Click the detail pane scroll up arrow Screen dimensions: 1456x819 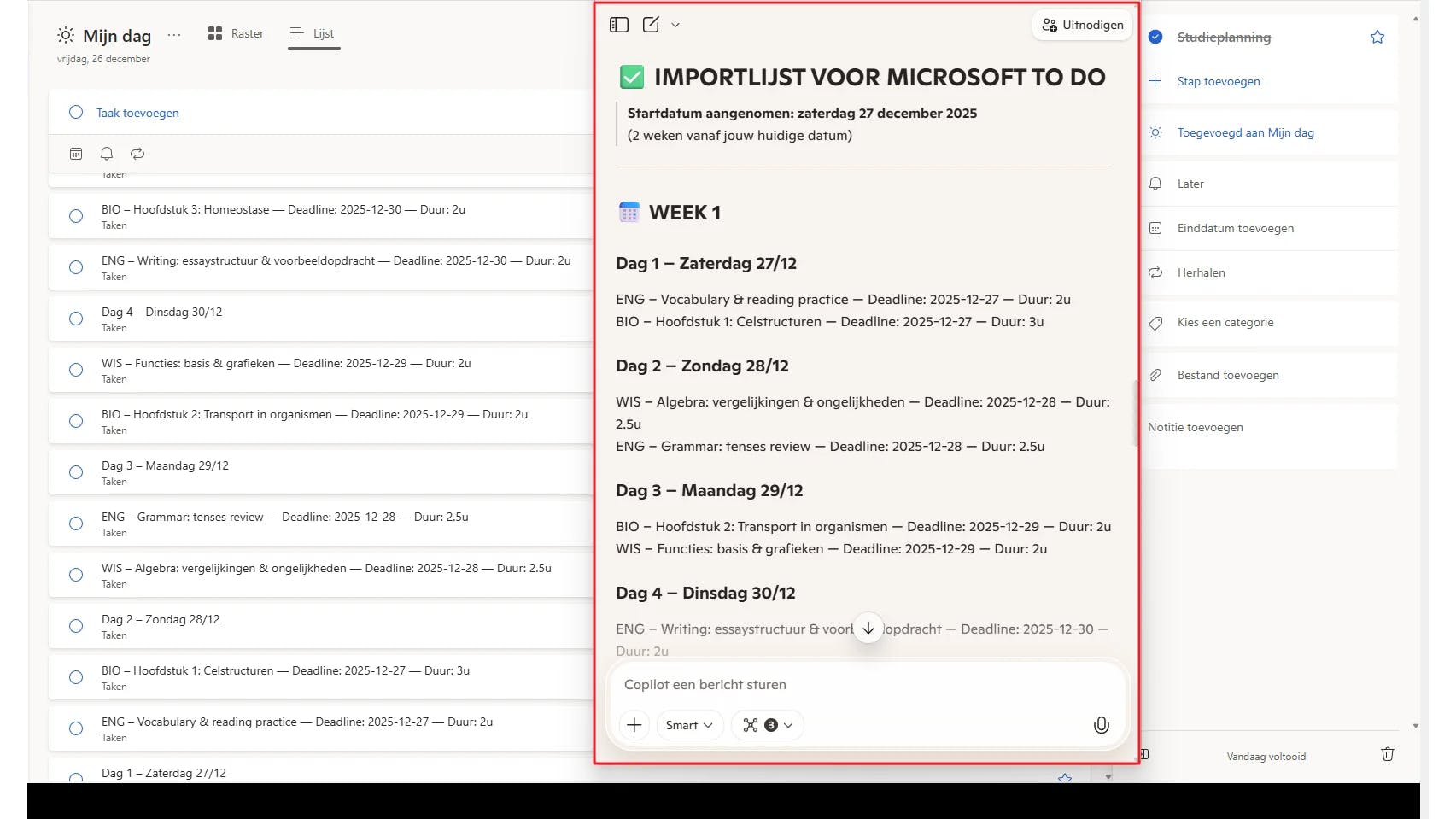(x=1416, y=17)
